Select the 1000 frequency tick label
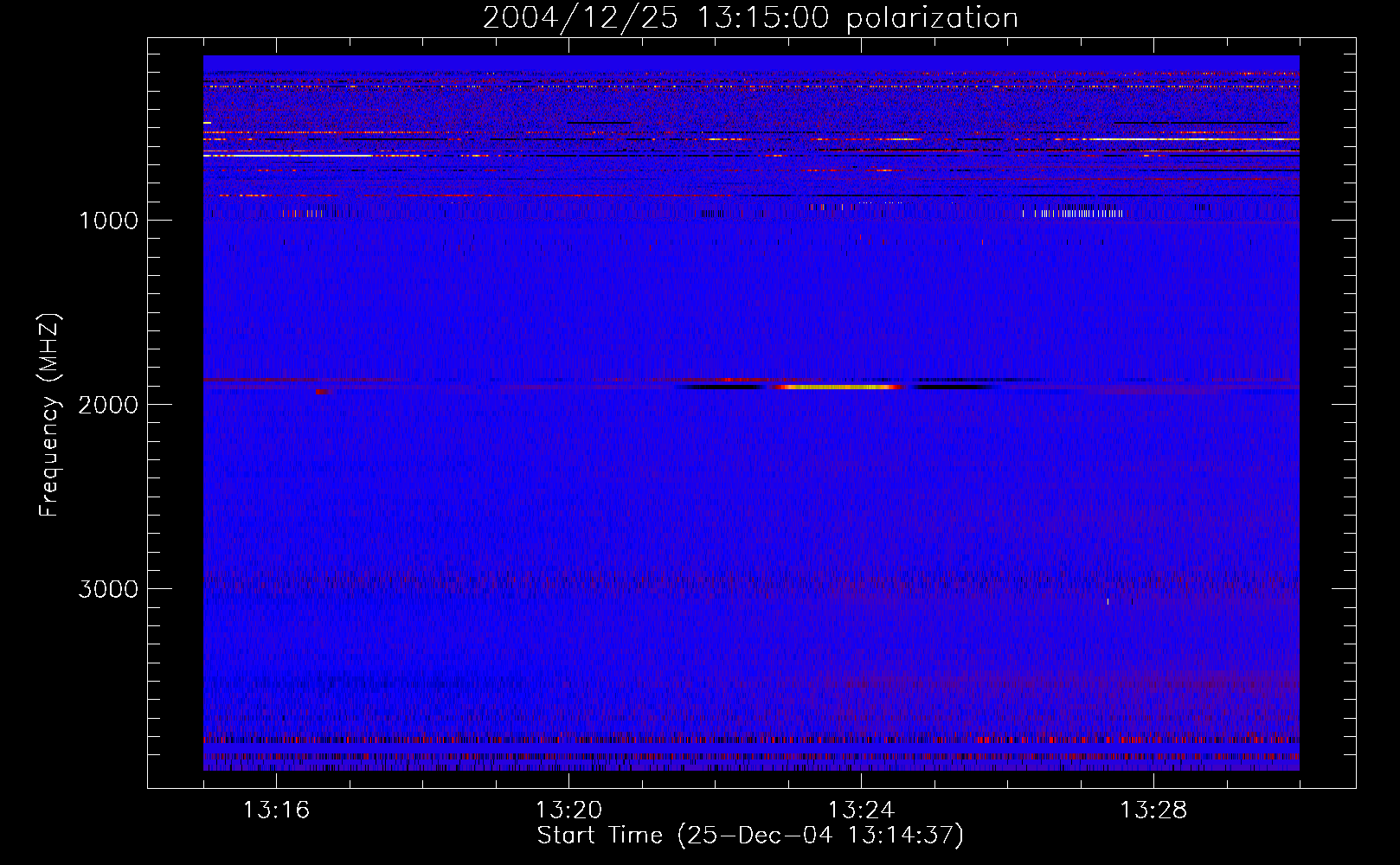1400x865 pixels. tap(108, 221)
